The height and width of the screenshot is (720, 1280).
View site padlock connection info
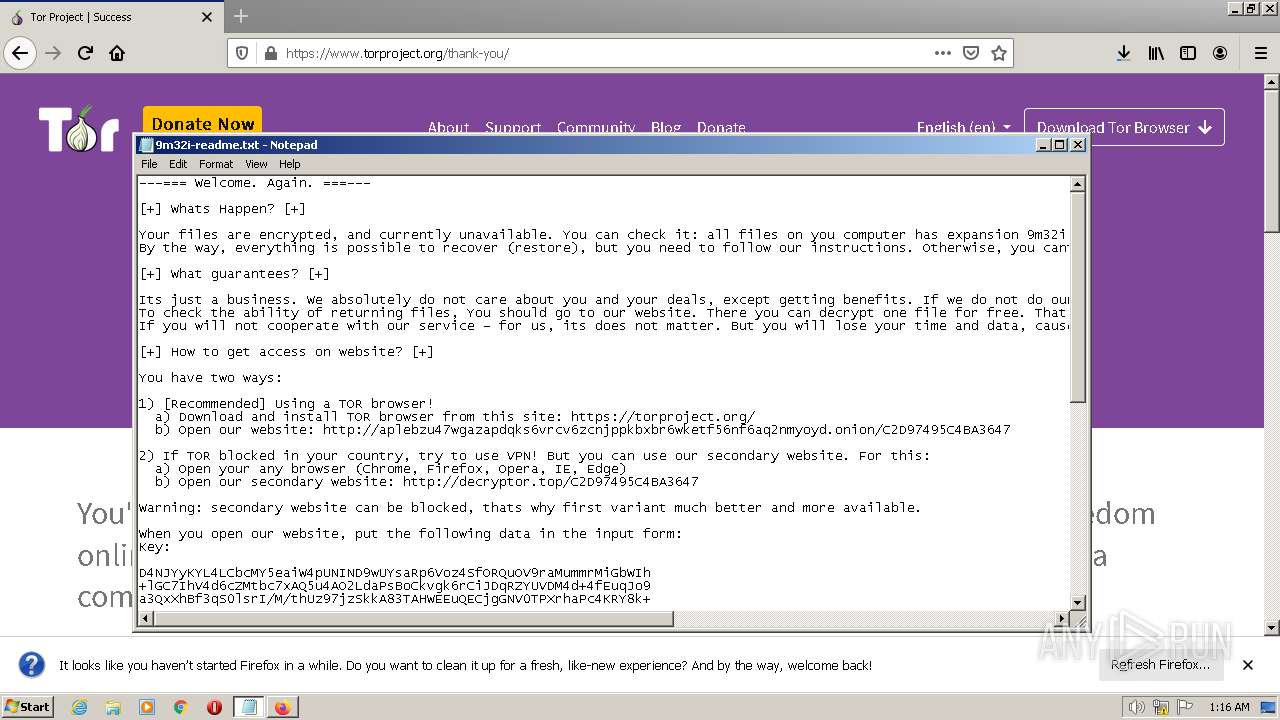click(269, 53)
